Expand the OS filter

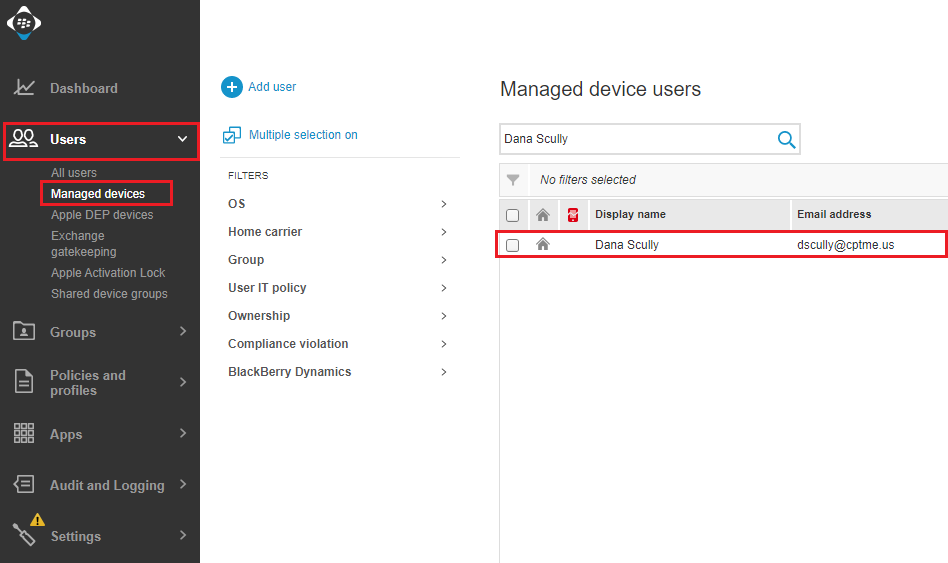[338, 204]
